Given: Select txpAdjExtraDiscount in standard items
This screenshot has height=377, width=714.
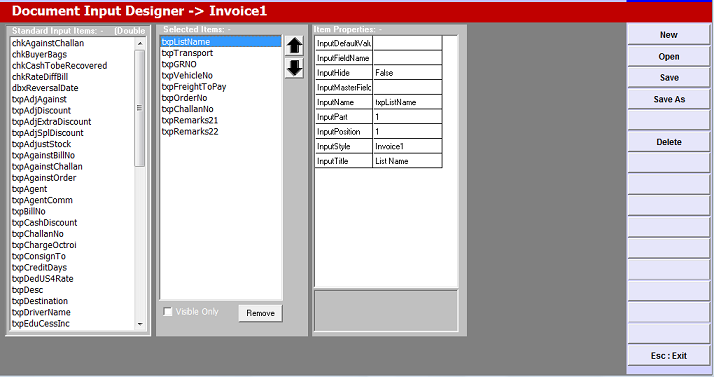Looking at the screenshot, I should click(72, 122).
